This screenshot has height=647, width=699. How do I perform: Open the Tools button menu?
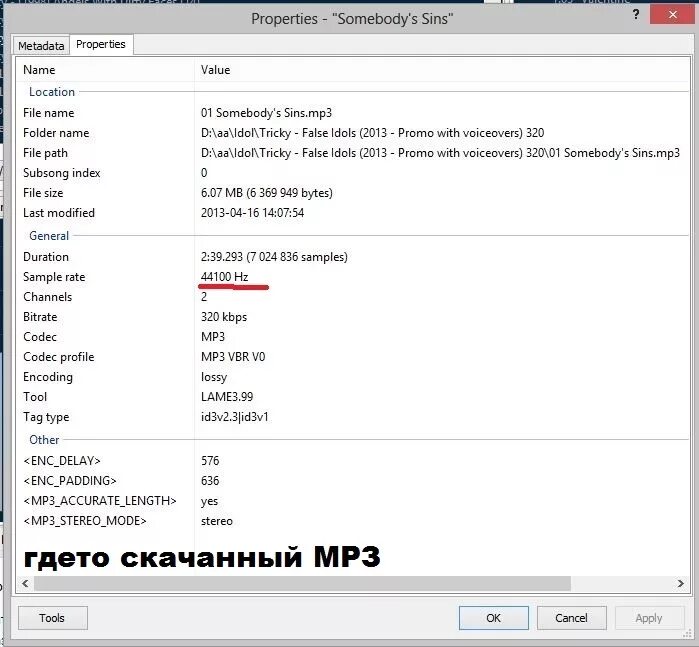pyautogui.click(x=53, y=618)
